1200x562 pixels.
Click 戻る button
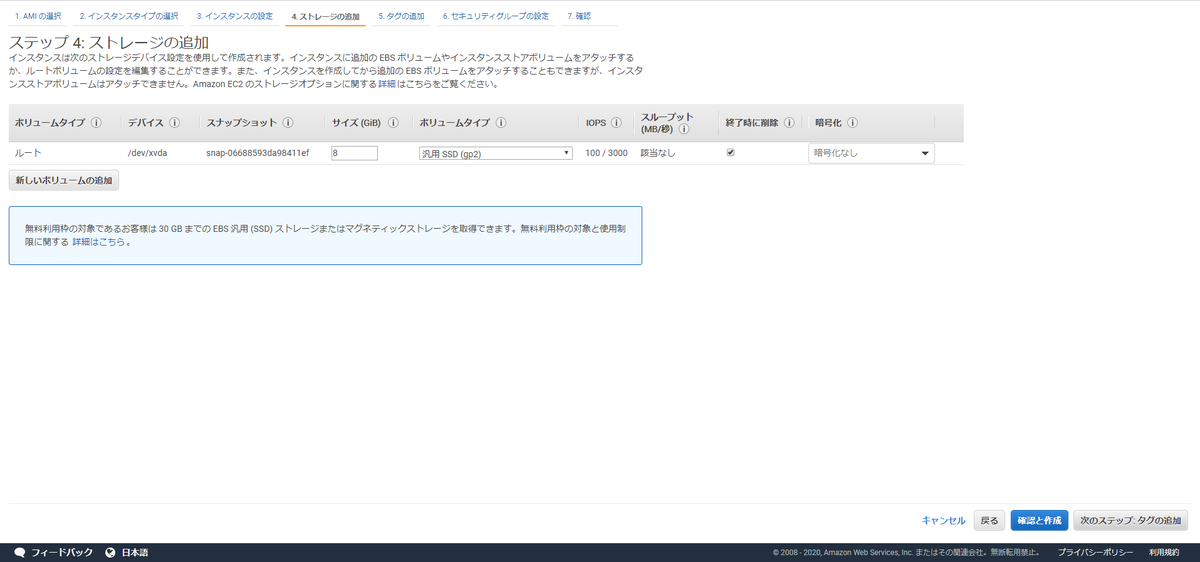point(989,520)
